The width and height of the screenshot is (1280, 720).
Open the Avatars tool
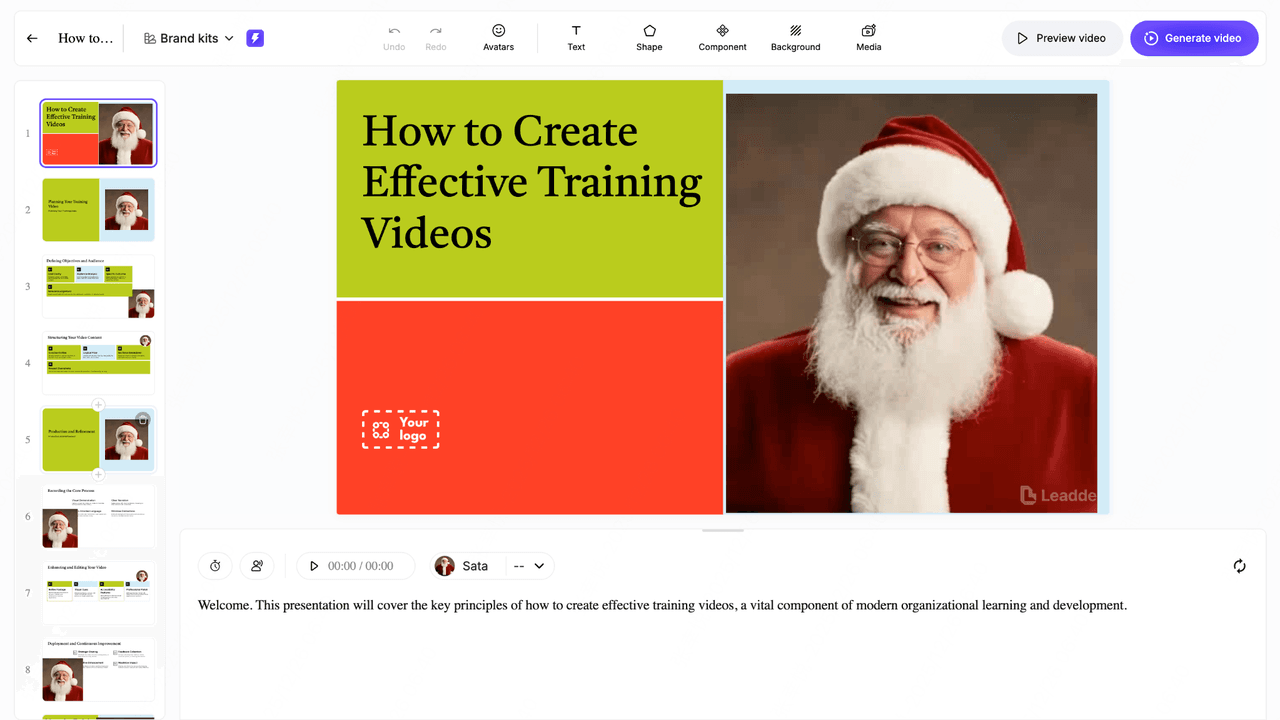498,38
